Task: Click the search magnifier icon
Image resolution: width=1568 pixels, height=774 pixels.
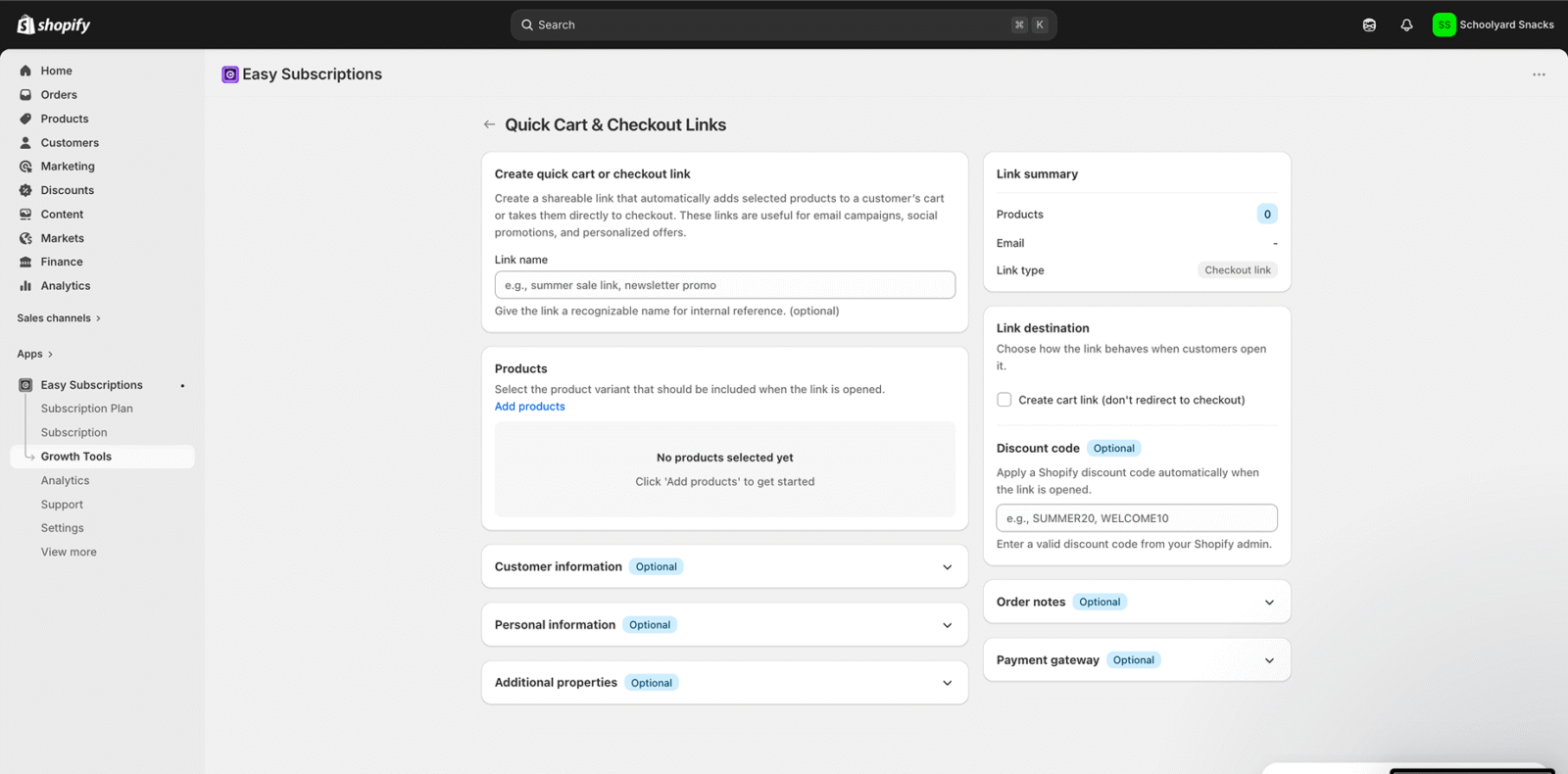Action: click(x=527, y=24)
